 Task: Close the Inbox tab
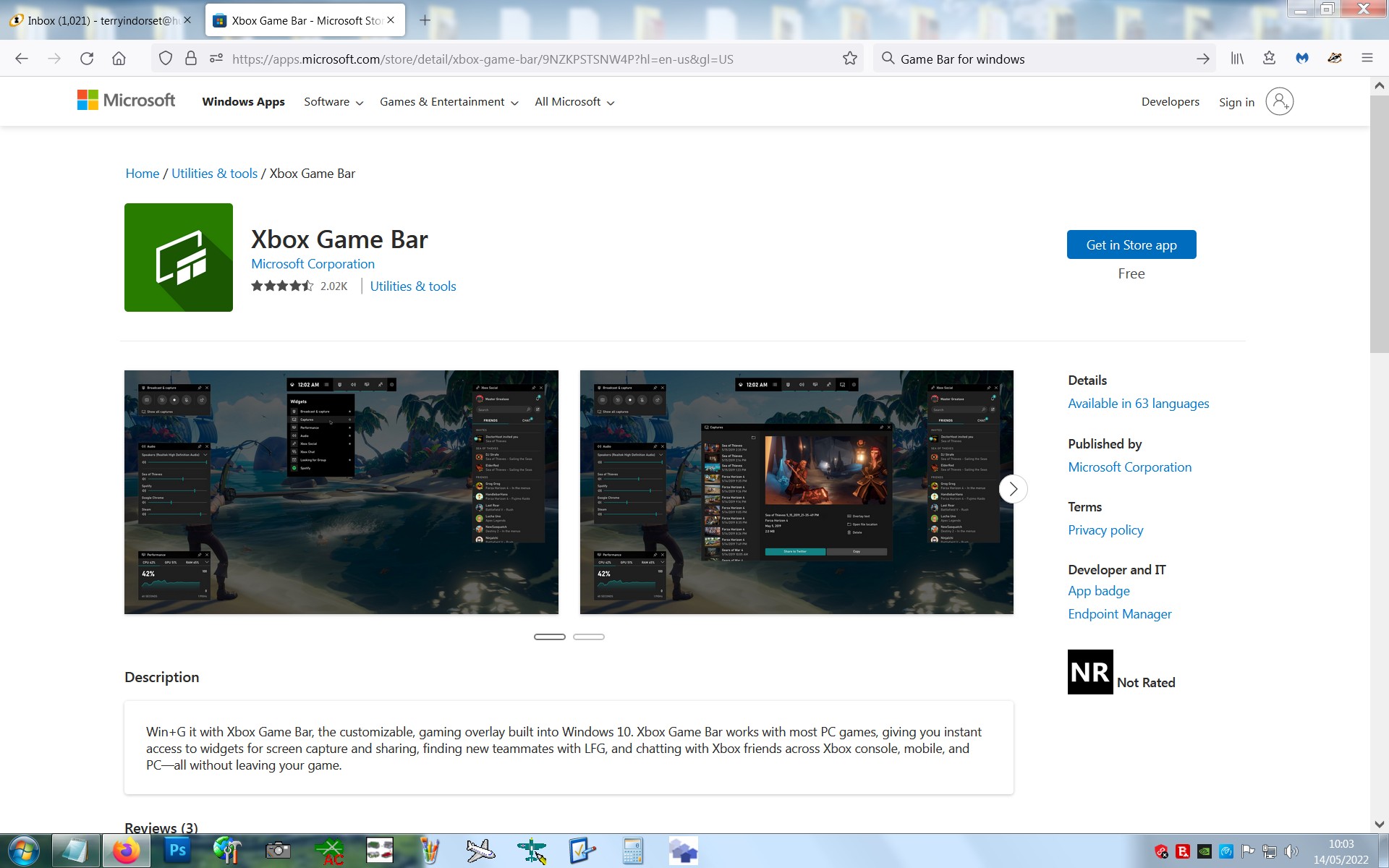coord(187,20)
